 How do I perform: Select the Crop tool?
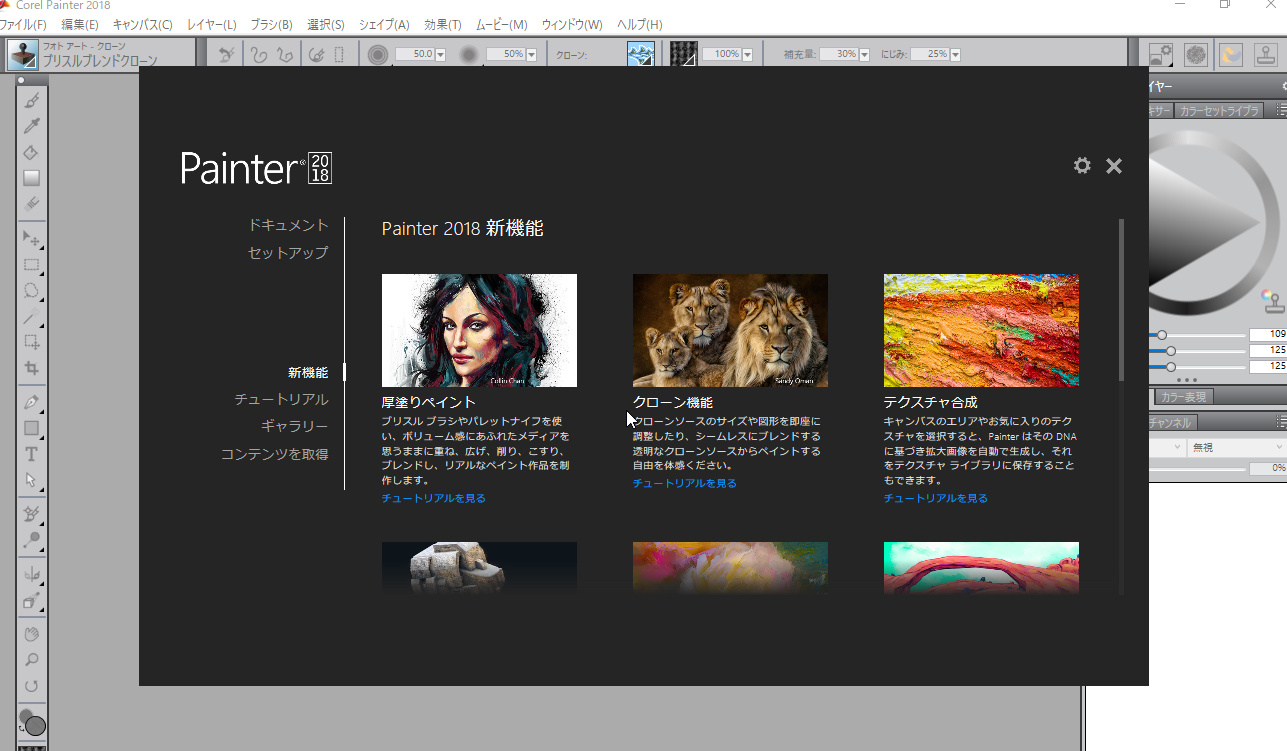31,369
